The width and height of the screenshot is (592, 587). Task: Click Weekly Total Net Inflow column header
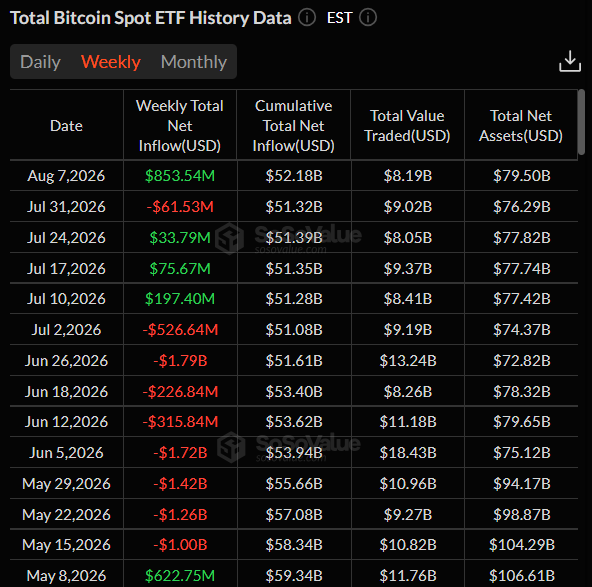pos(180,125)
